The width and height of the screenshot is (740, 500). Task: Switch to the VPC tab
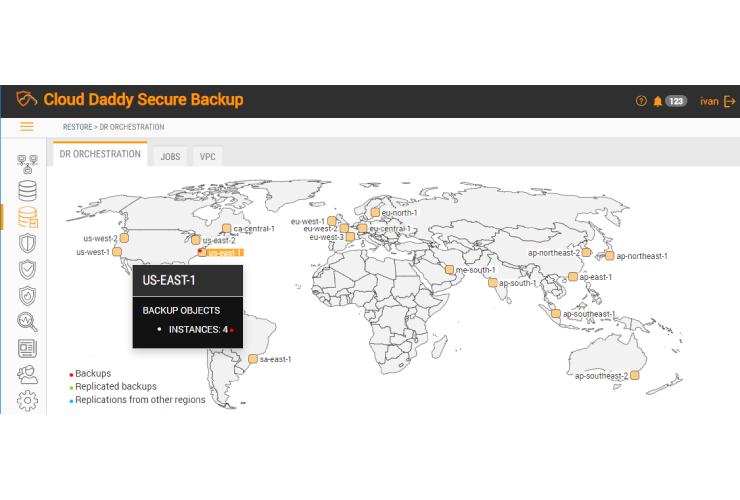click(207, 156)
